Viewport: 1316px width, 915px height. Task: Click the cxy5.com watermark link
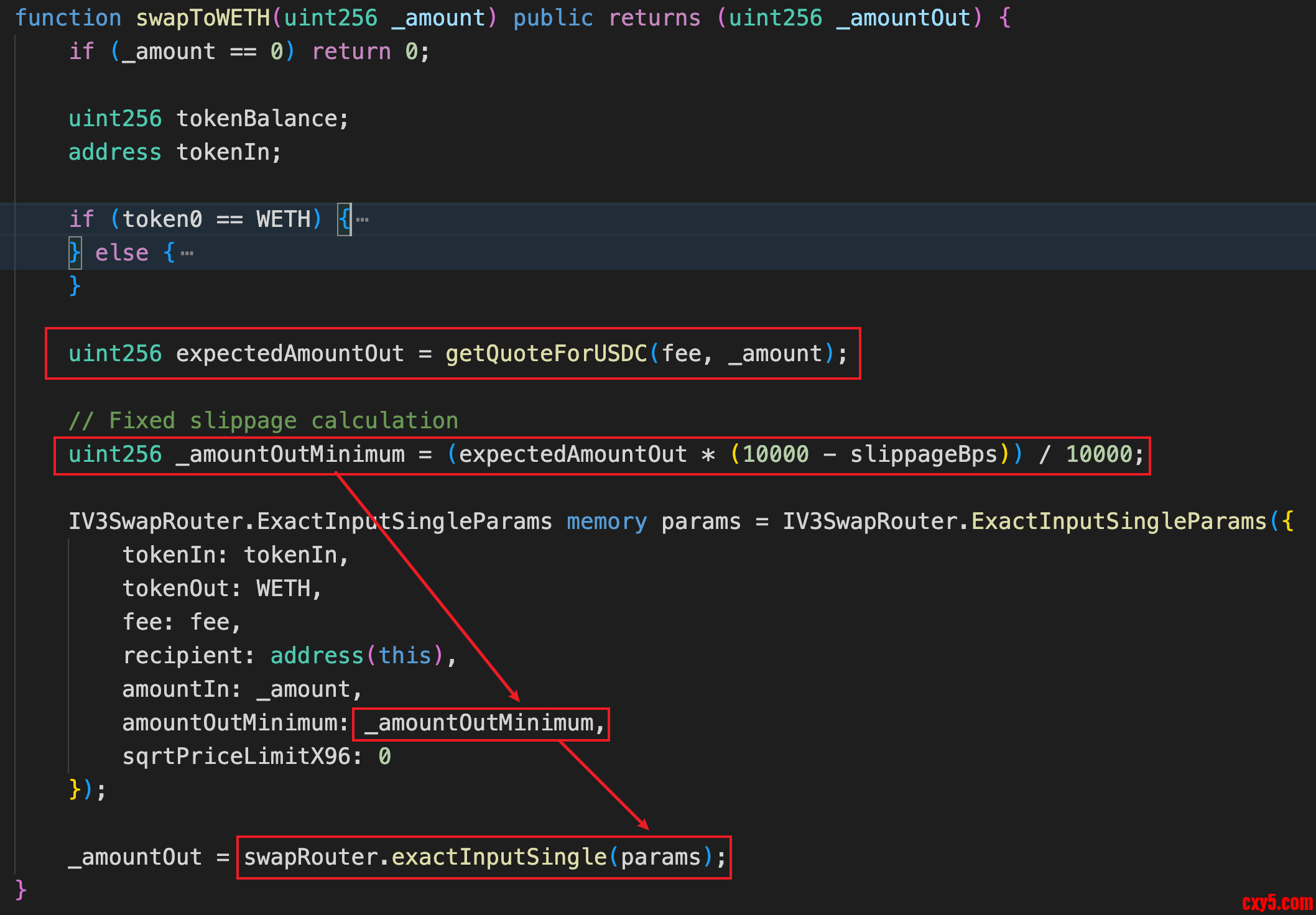click(1277, 902)
